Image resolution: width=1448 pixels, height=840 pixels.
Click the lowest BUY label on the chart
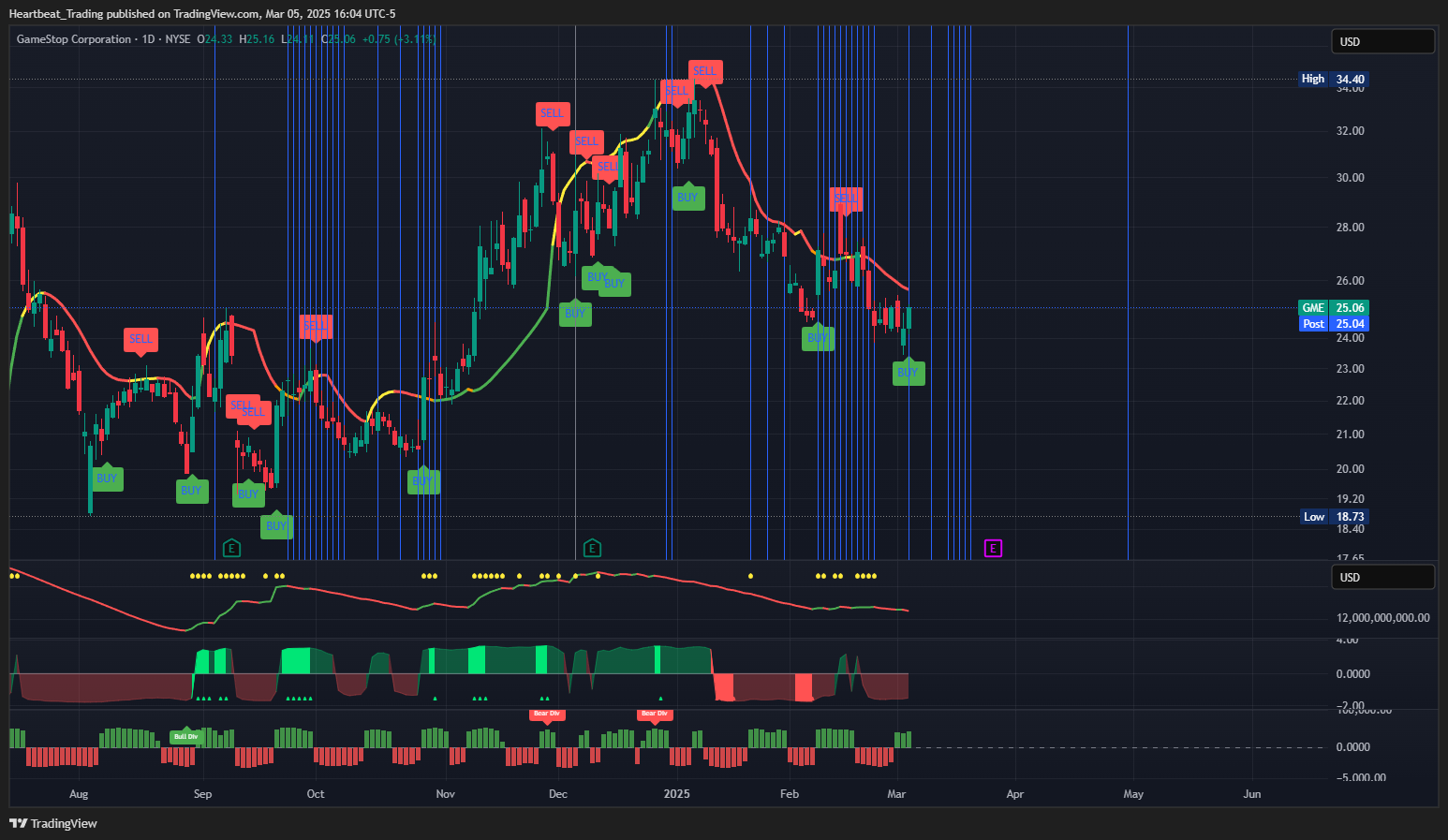coord(276,526)
